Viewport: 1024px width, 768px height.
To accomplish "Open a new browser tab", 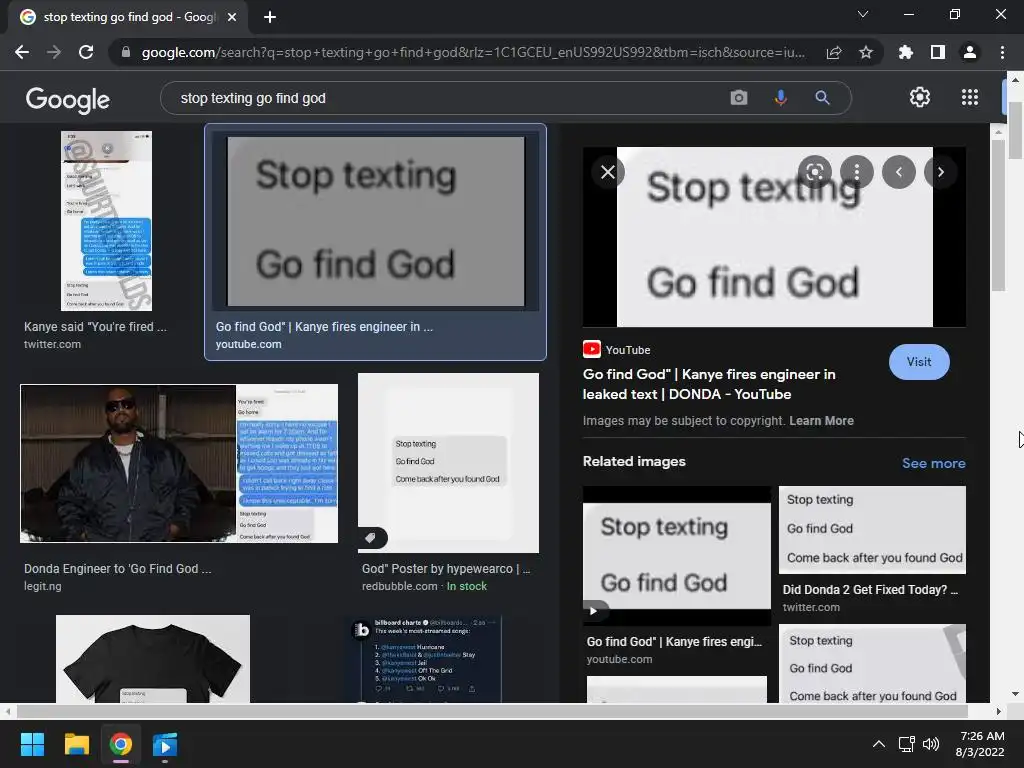I will tap(270, 17).
